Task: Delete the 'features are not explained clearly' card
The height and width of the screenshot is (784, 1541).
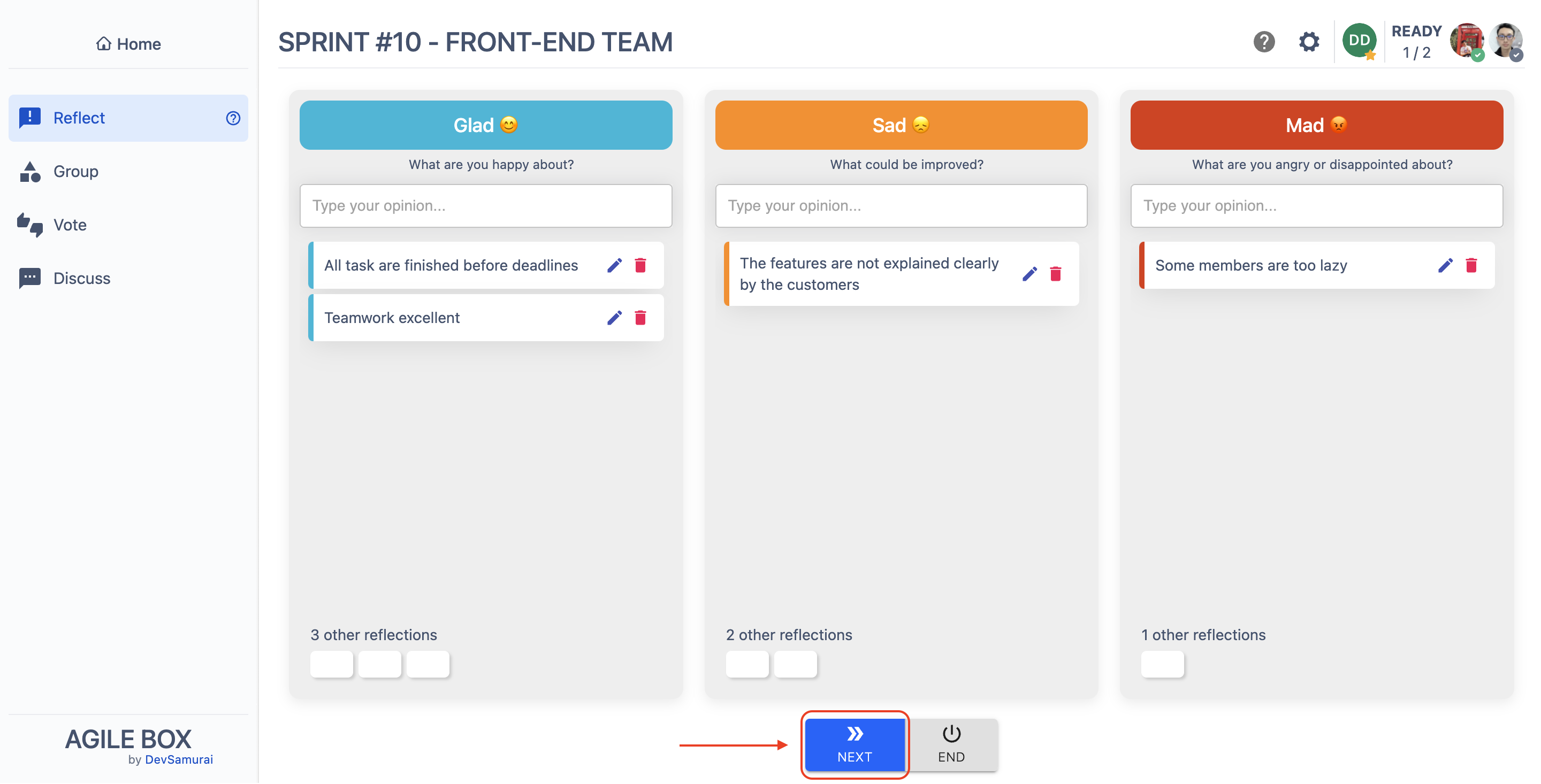Action: [x=1055, y=274]
